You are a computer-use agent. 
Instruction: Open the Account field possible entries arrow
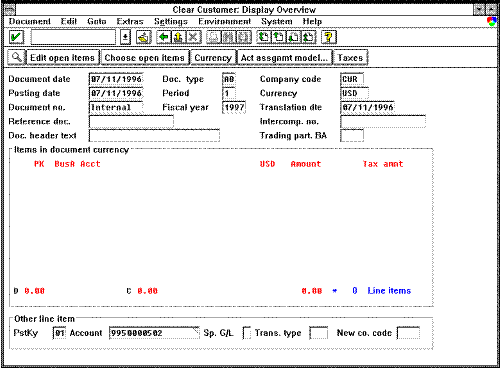click(196, 330)
